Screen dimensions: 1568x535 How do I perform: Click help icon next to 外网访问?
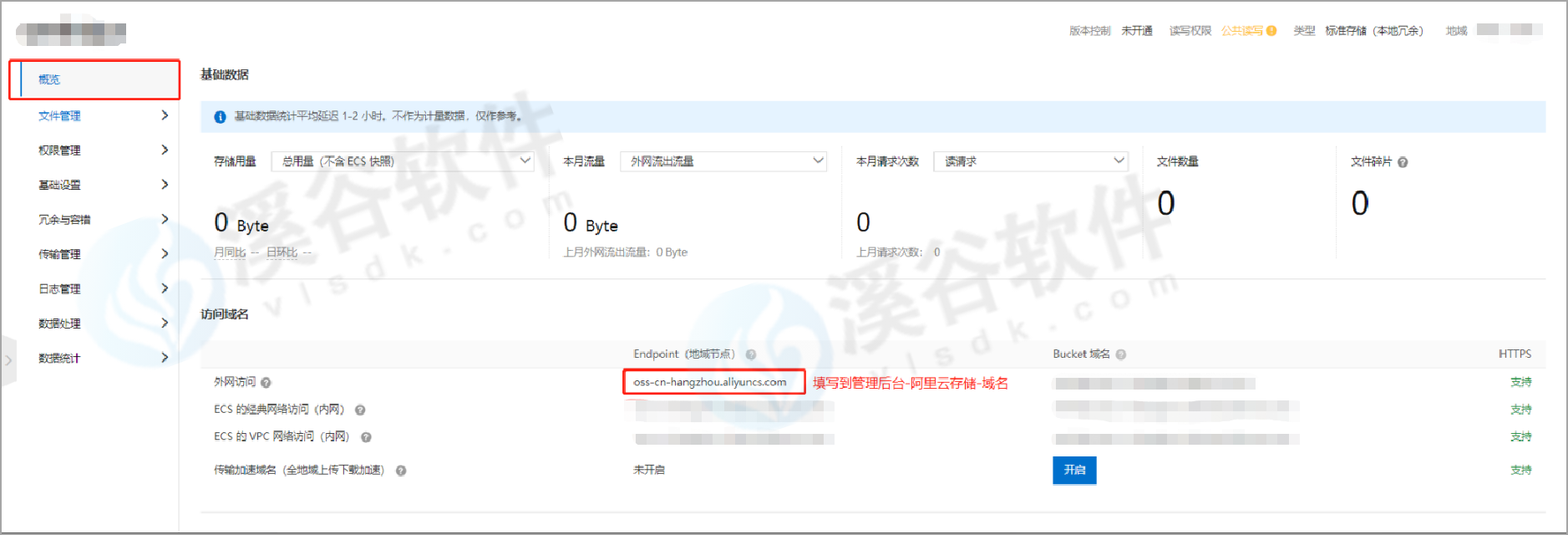click(x=266, y=383)
